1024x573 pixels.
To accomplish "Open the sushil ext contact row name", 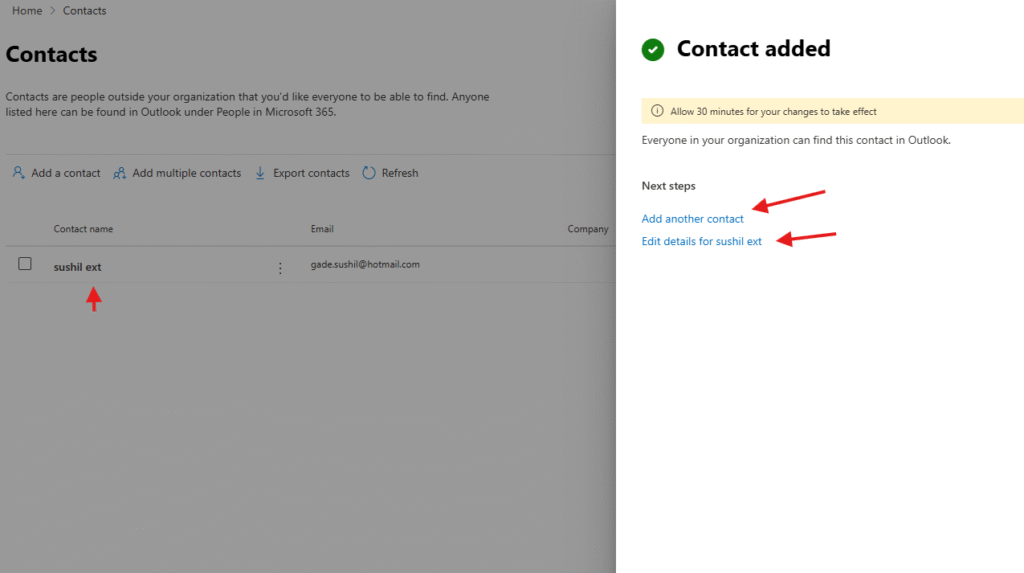I will [x=78, y=267].
